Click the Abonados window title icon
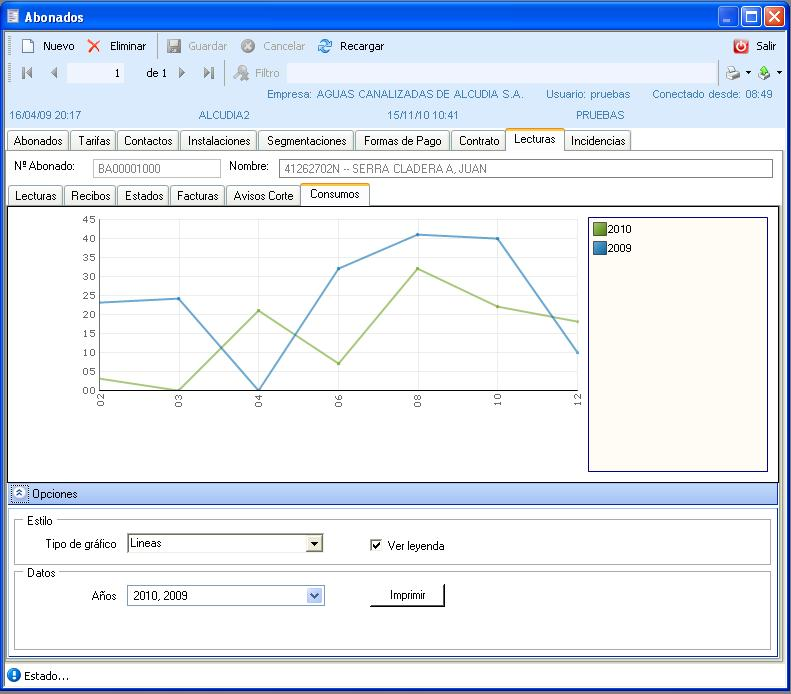This screenshot has height=694, width=791. click(13, 16)
